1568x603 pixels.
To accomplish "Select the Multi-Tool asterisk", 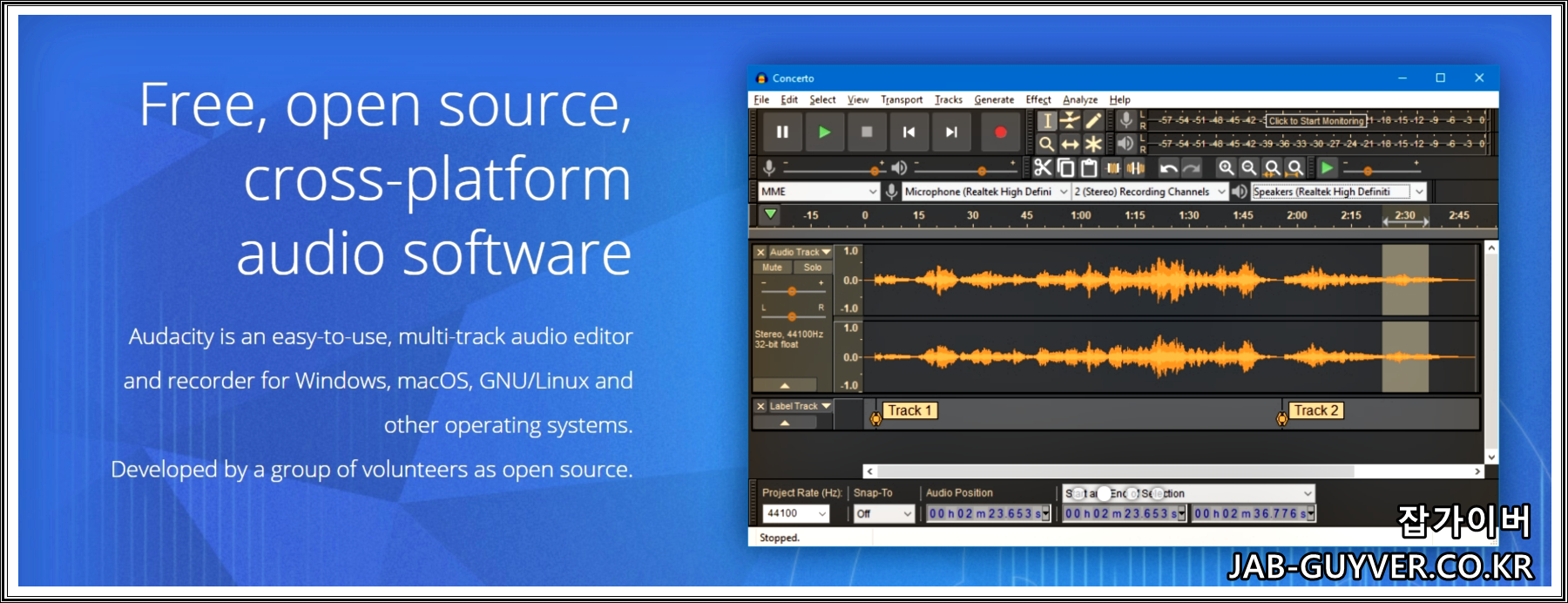I will coord(1094,144).
